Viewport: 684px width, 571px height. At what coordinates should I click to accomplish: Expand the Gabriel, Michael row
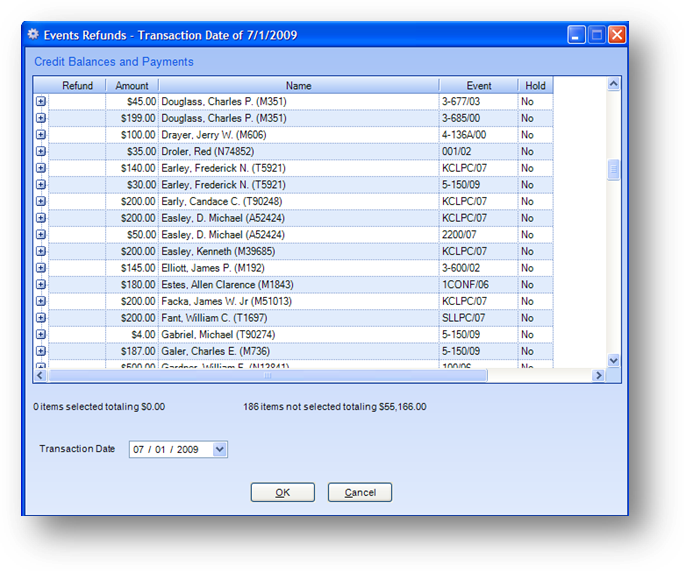[41, 335]
